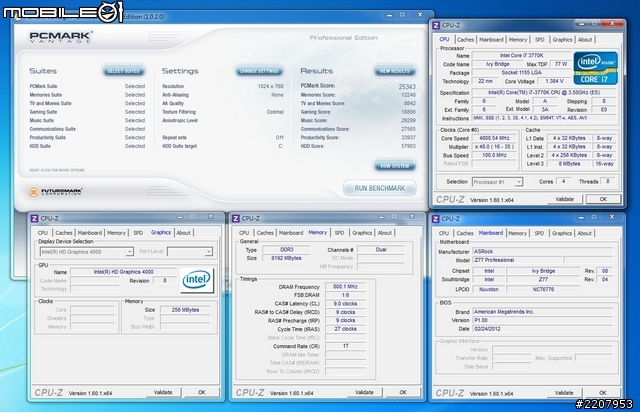Viewport: 640px width, 412px height.
Task: Click View Results button in PCMark
Action: pos(395,71)
